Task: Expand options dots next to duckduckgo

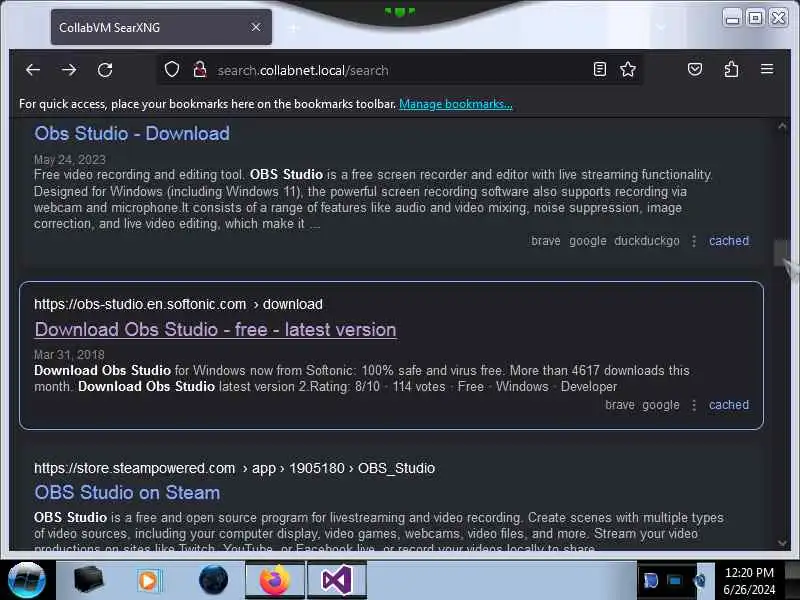Action: [x=694, y=241]
